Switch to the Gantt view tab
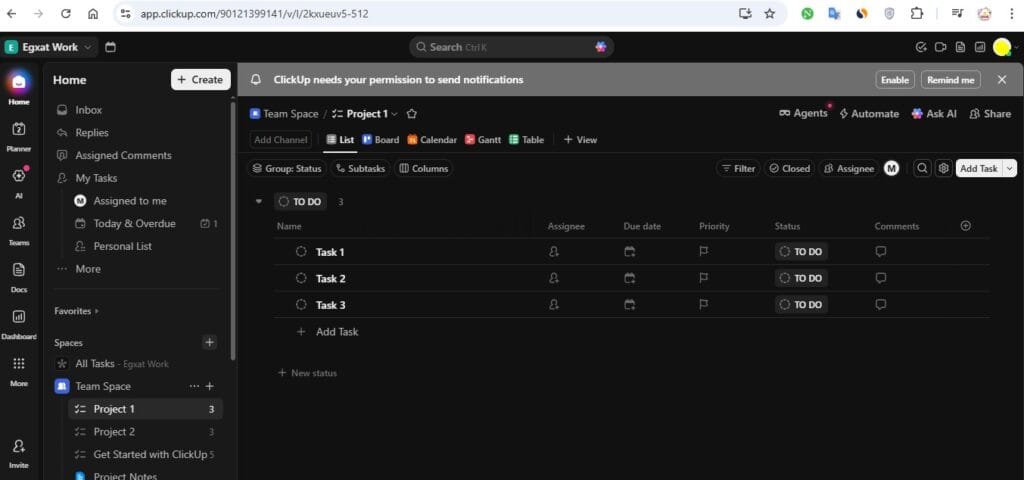1024x480 pixels. click(483, 140)
